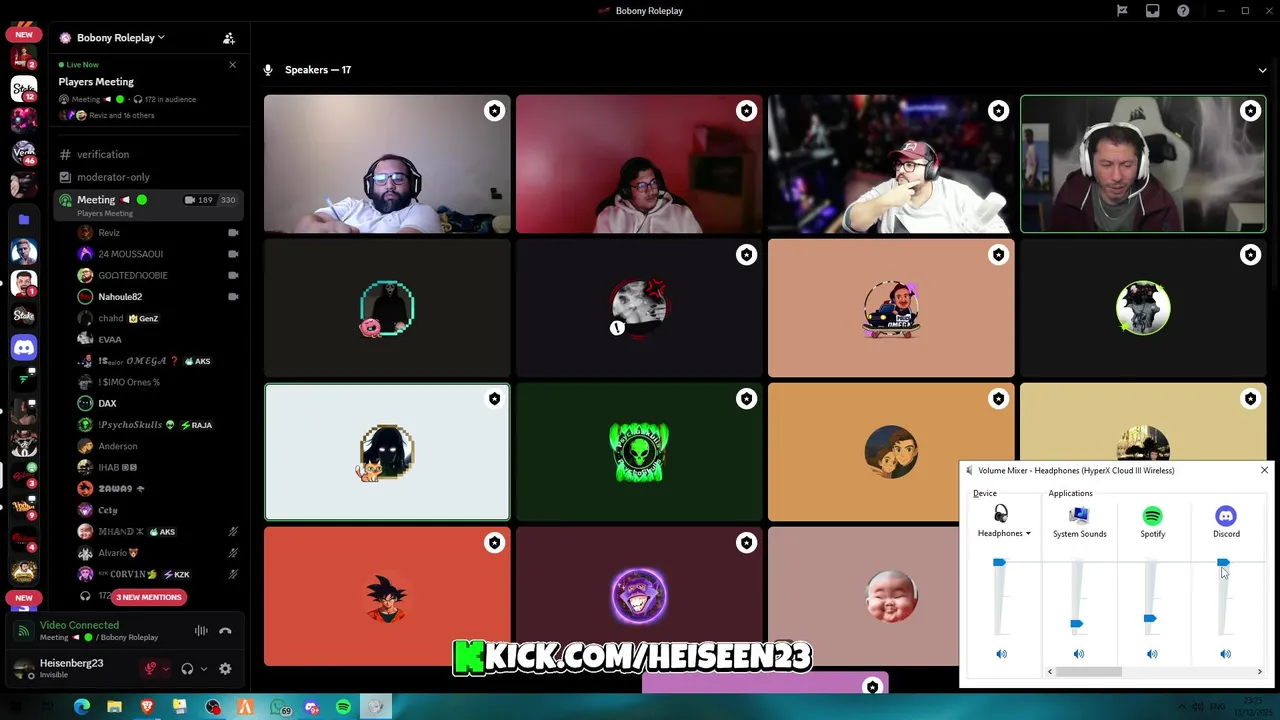Open headphone output options arrow

[x=204, y=669]
